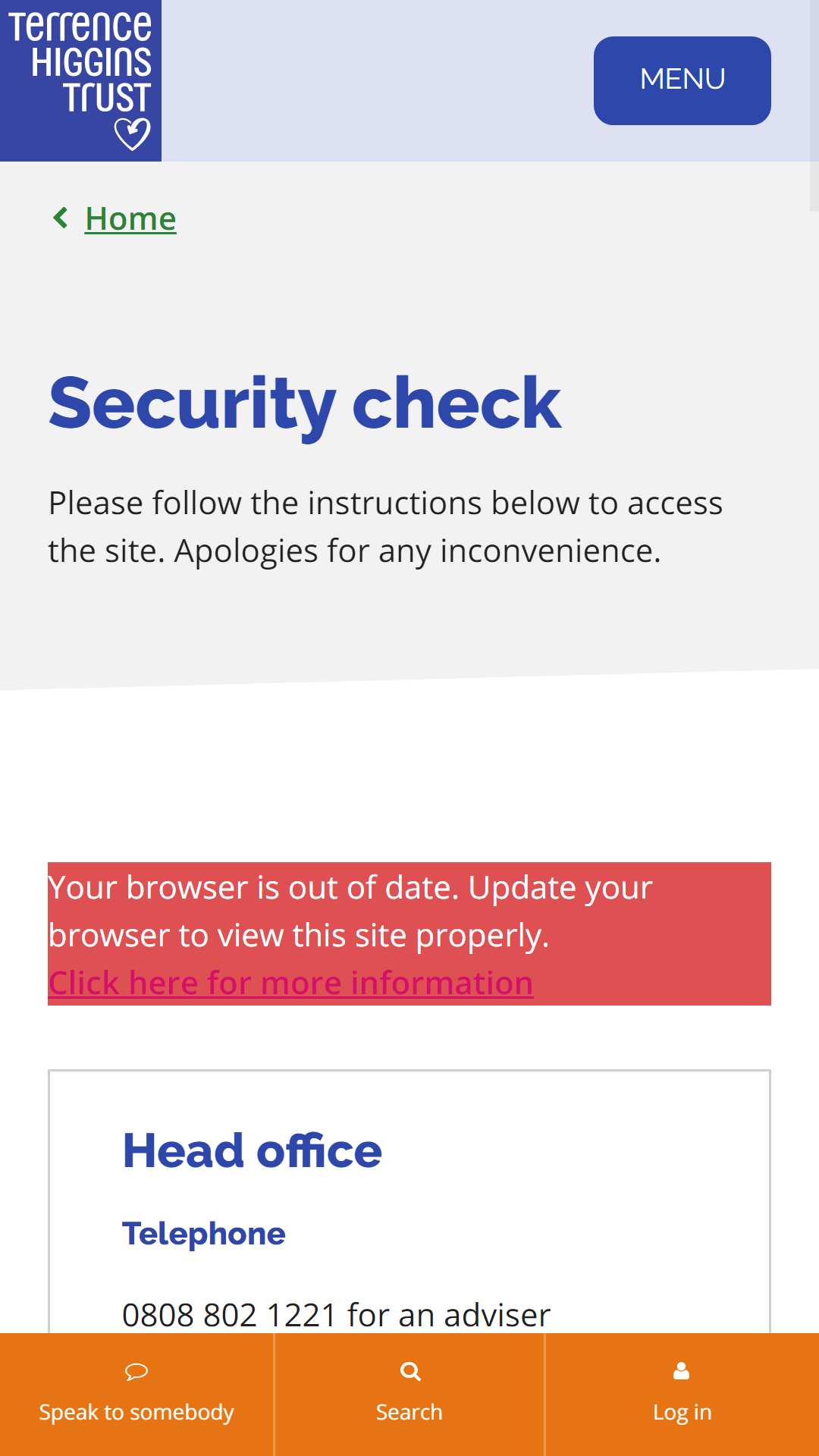Open the MENU button
The width and height of the screenshot is (819, 1456).
pos(682,80)
